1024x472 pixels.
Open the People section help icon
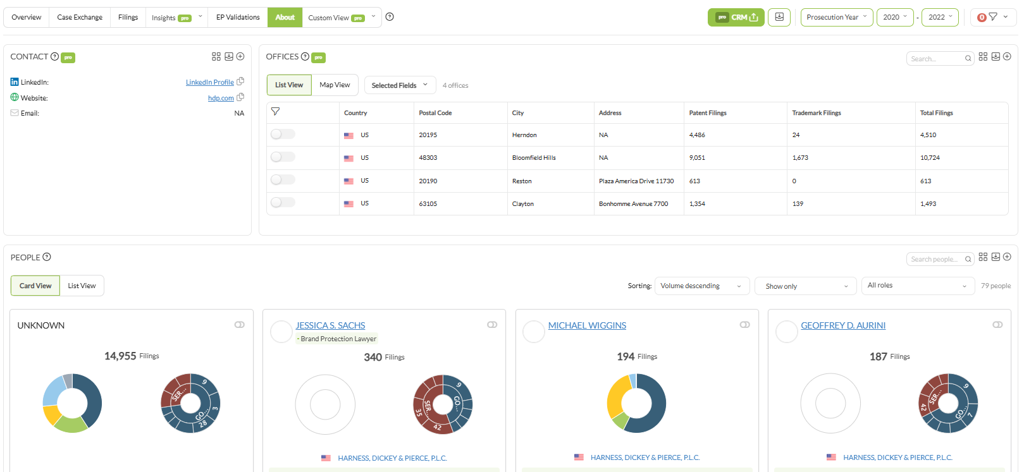click(x=47, y=257)
